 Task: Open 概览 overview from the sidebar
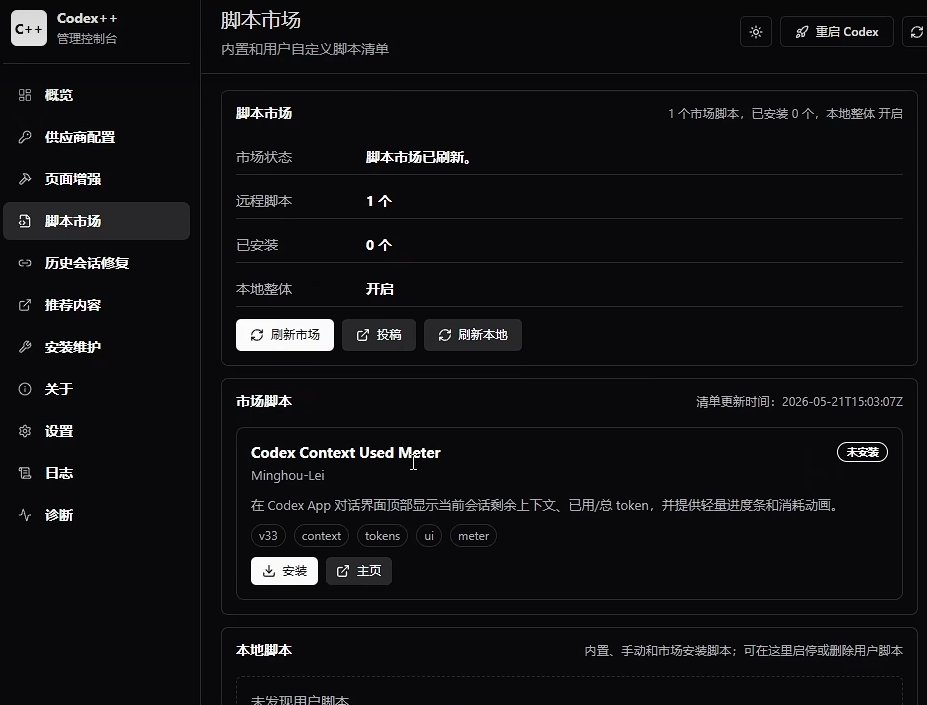click(x=96, y=95)
